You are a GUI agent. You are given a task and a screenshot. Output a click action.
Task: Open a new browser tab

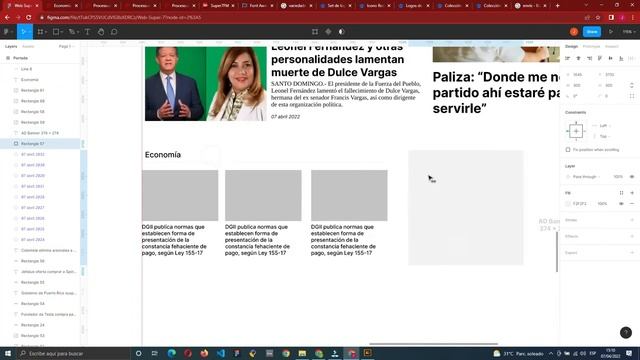click(558, 6)
